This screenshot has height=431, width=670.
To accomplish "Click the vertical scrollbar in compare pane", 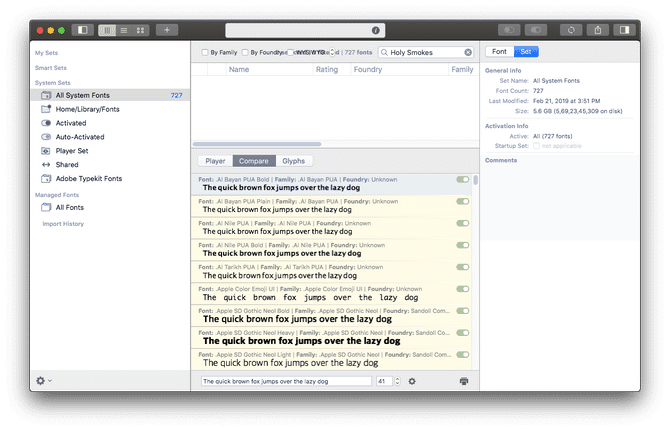I will click(x=476, y=180).
